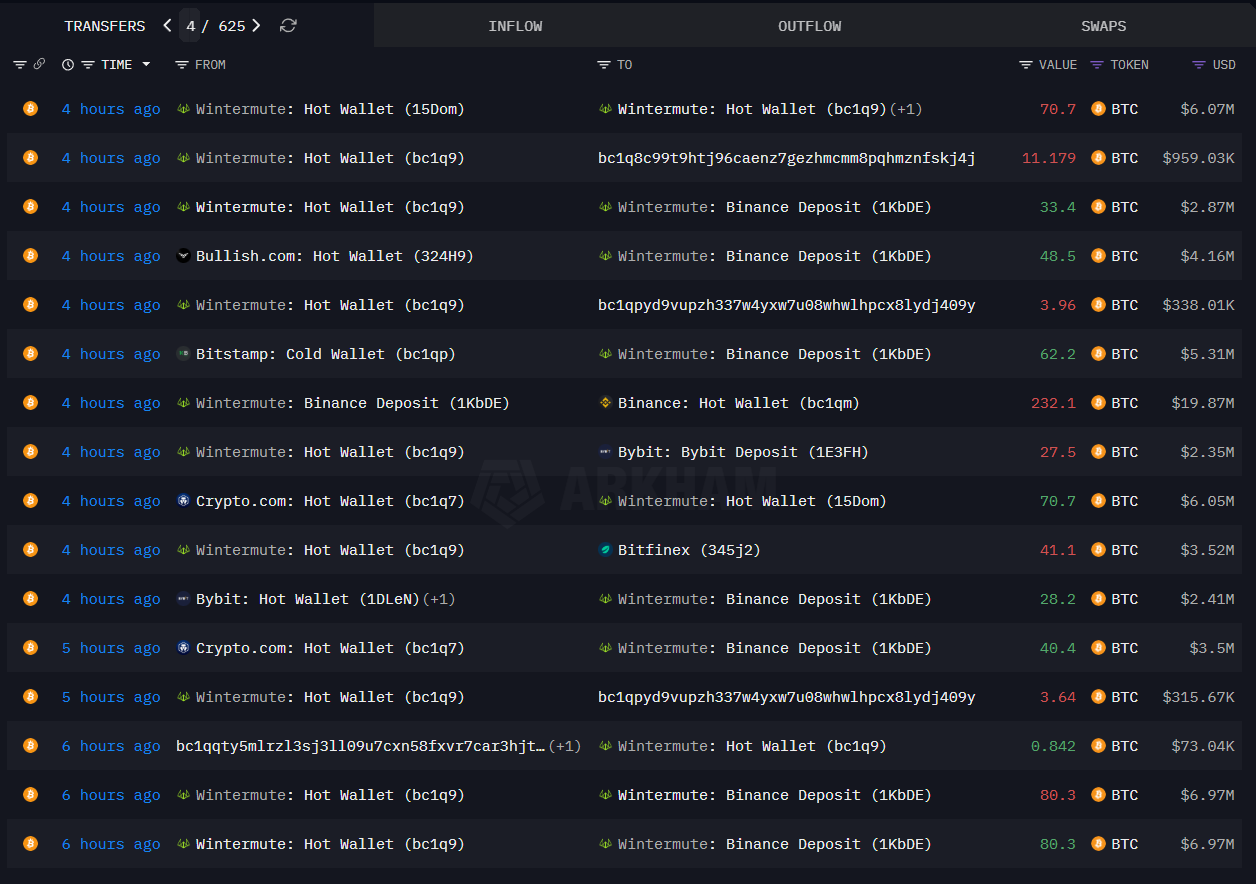This screenshot has width=1256, height=884.
Task: Open the SWAPS tab
Action: click(x=1103, y=26)
